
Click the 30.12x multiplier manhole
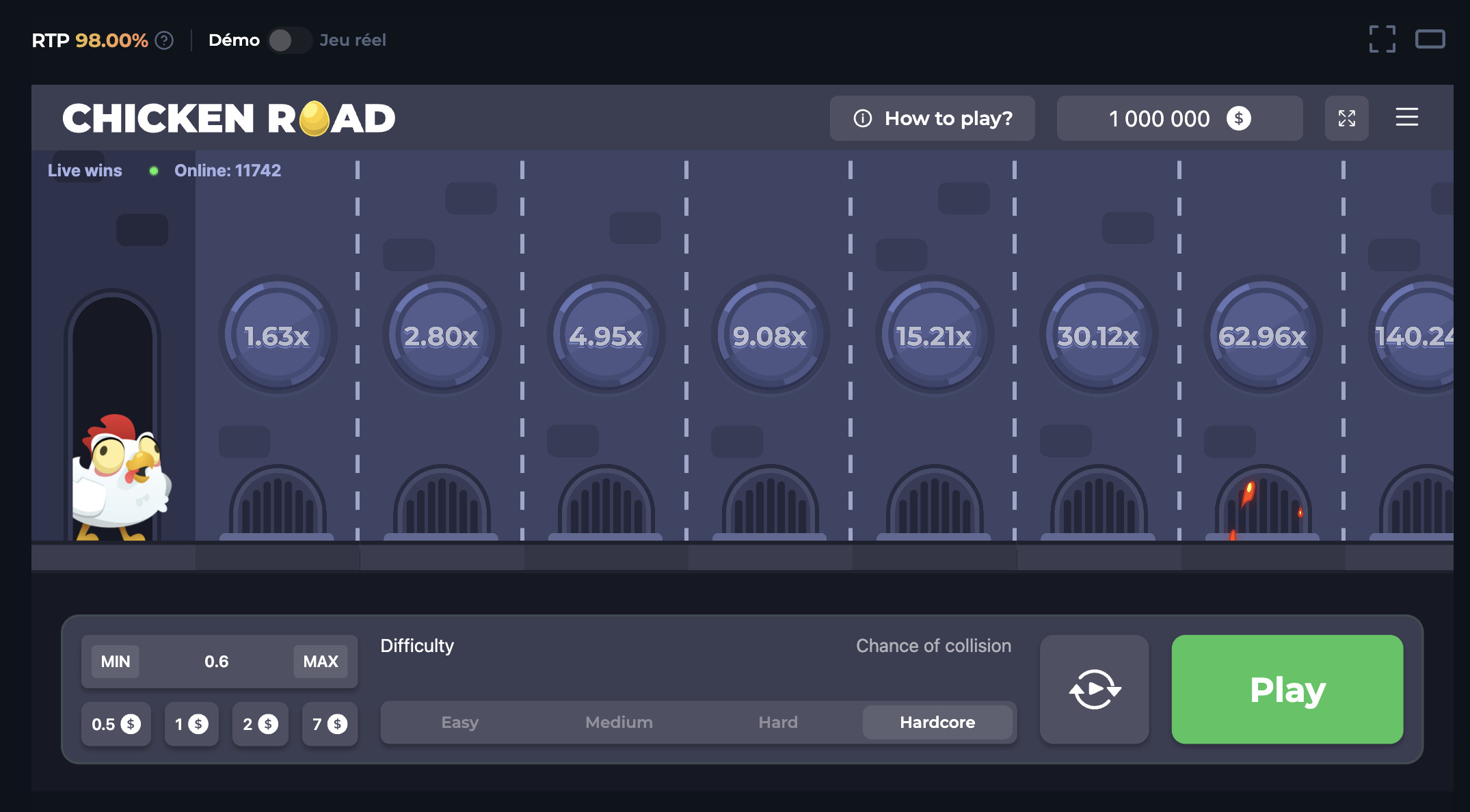pyautogui.click(x=1098, y=336)
